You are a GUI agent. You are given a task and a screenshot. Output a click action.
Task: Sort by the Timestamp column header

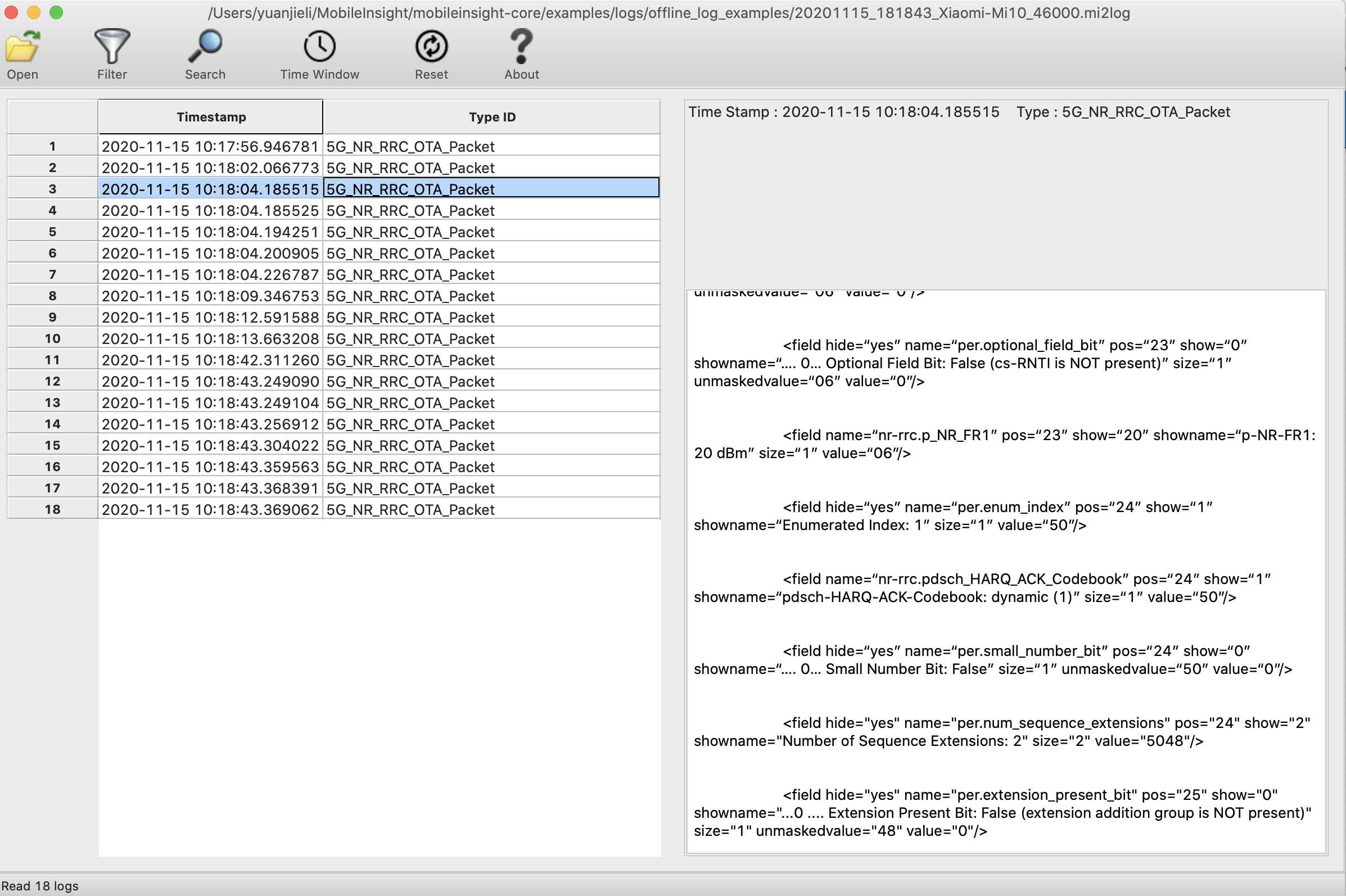point(211,116)
